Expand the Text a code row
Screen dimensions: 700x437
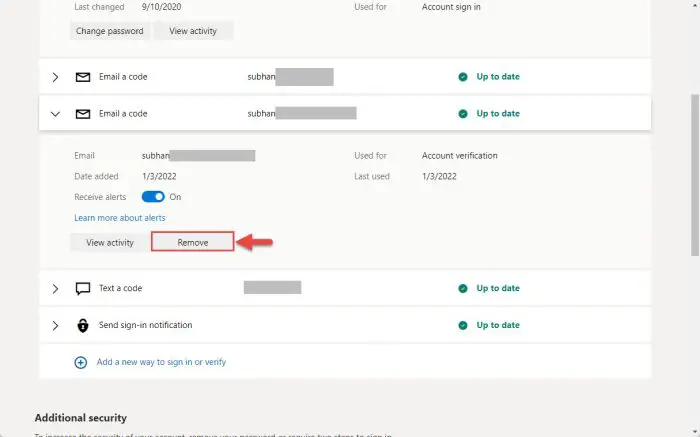pos(55,288)
